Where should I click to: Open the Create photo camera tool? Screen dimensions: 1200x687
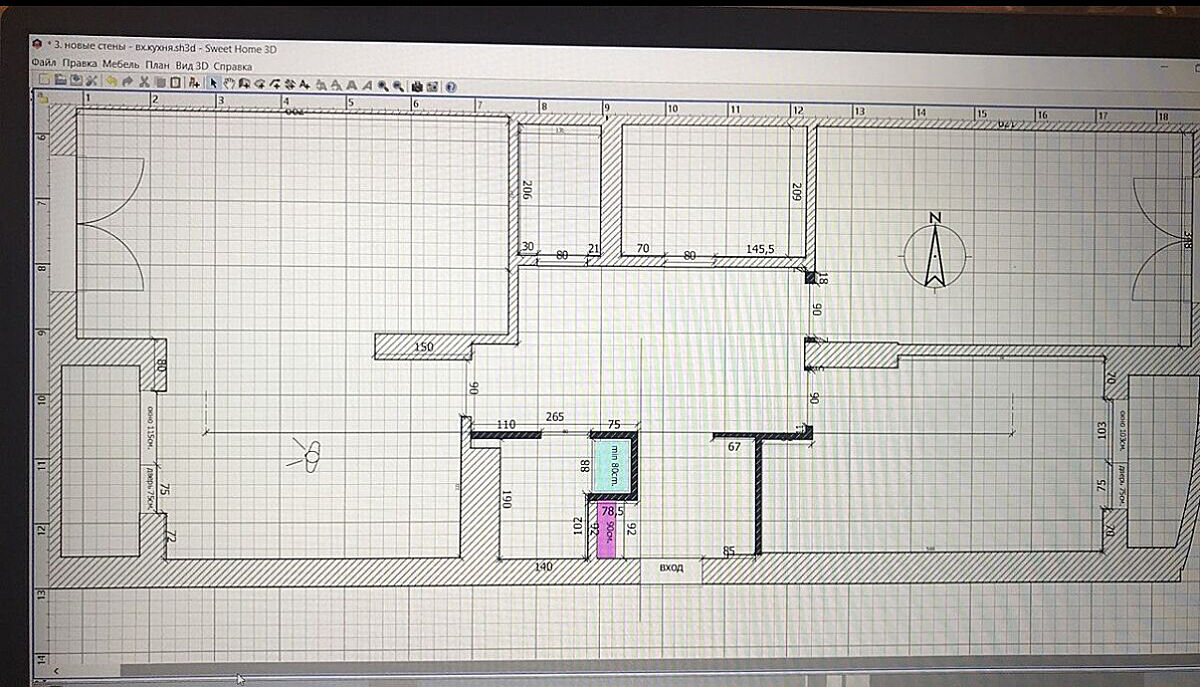417,84
